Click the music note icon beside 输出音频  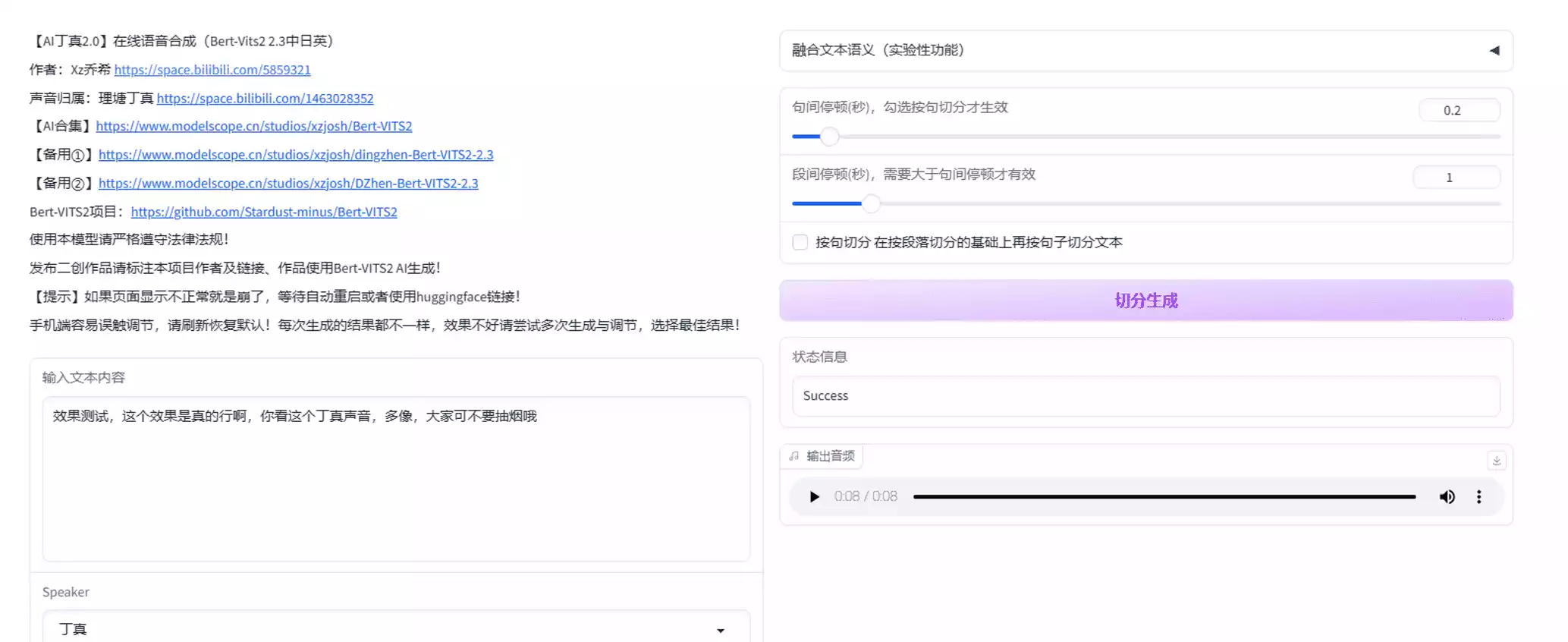click(x=794, y=456)
